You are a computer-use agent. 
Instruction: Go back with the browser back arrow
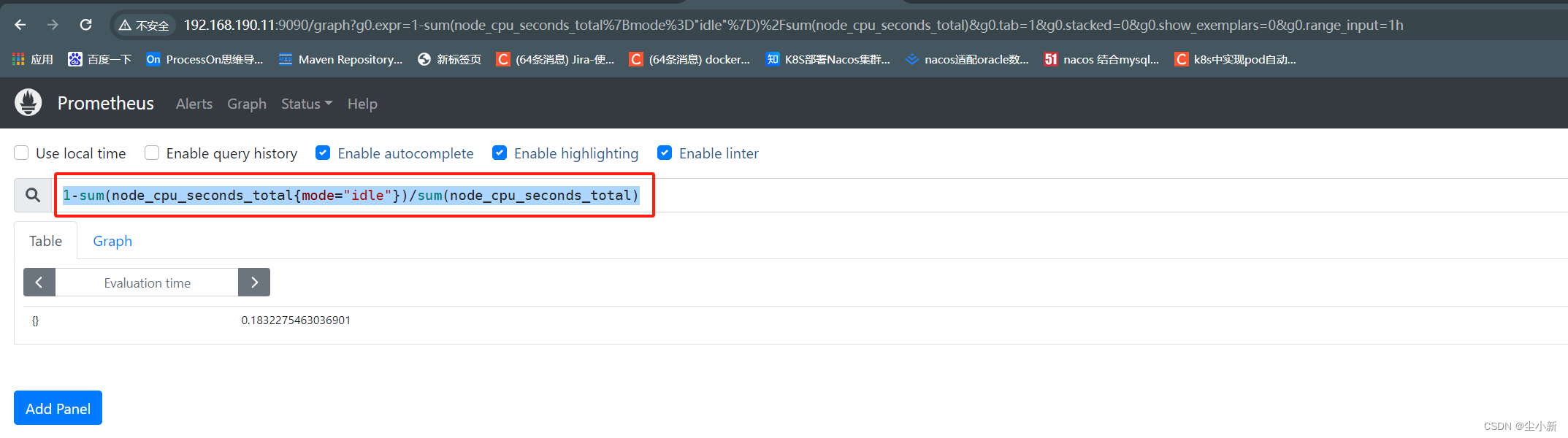pyautogui.click(x=20, y=25)
